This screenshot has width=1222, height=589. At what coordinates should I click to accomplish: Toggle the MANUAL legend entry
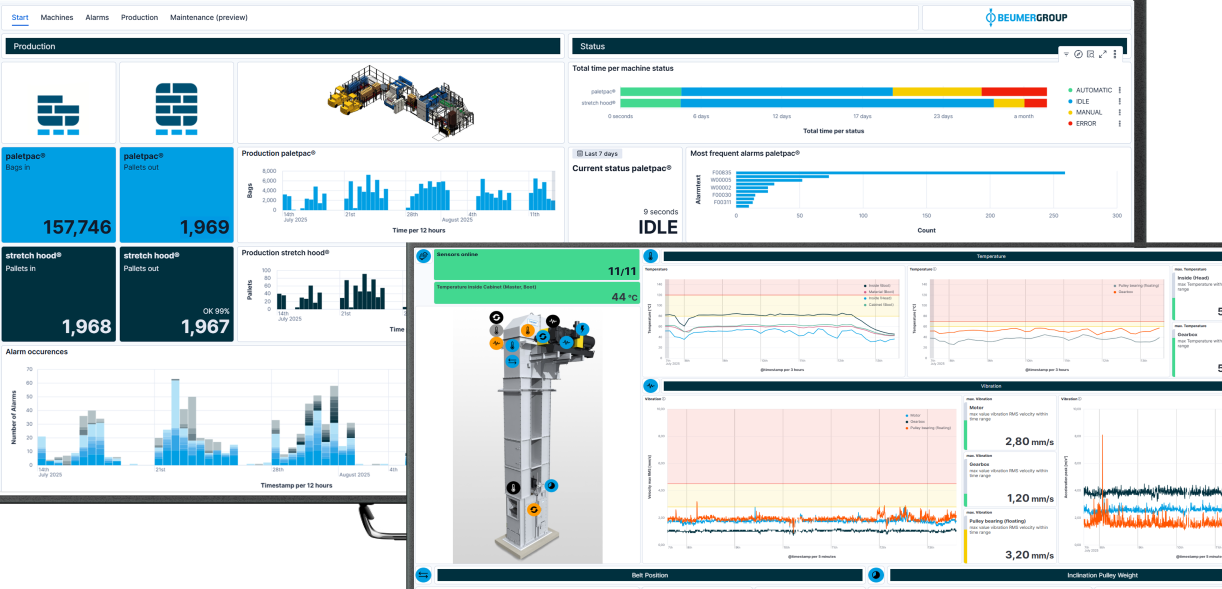pyautogui.click(x=1089, y=112)
